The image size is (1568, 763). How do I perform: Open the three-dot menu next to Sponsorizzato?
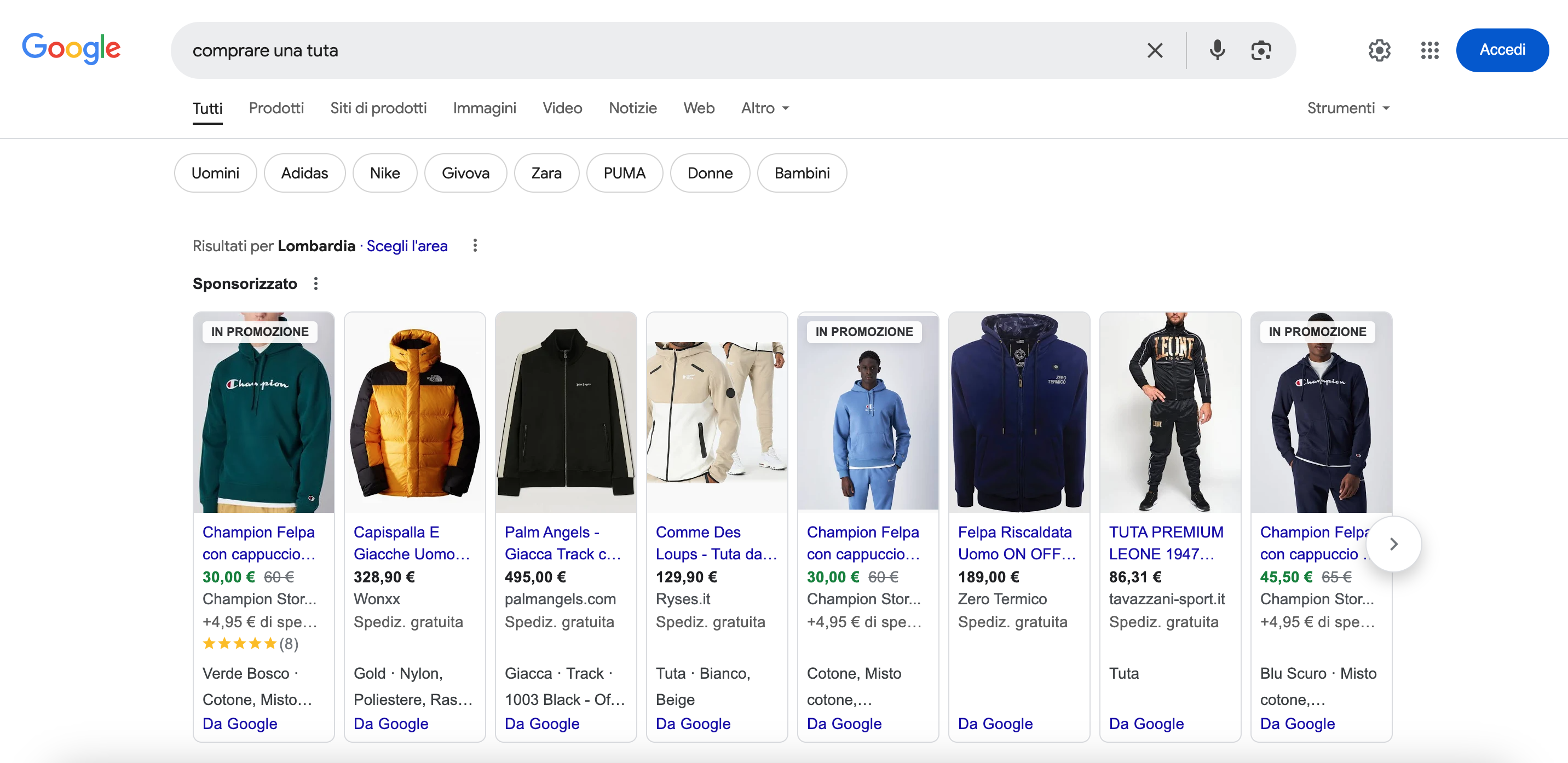315,284
